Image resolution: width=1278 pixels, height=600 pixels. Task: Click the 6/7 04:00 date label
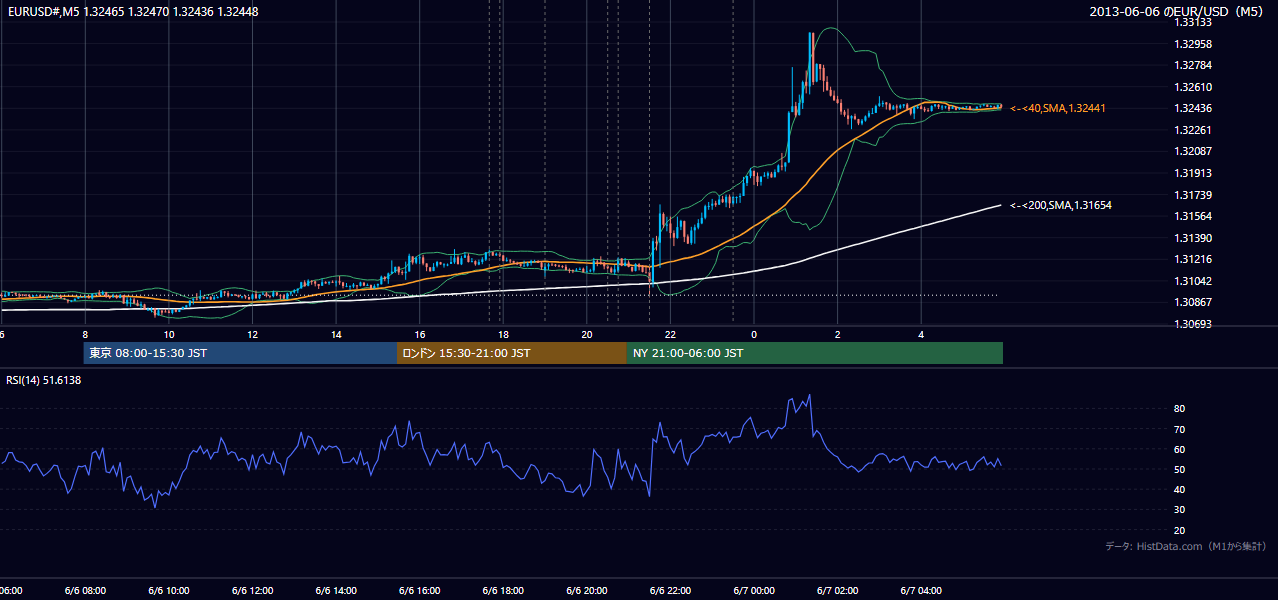(921, 591)
